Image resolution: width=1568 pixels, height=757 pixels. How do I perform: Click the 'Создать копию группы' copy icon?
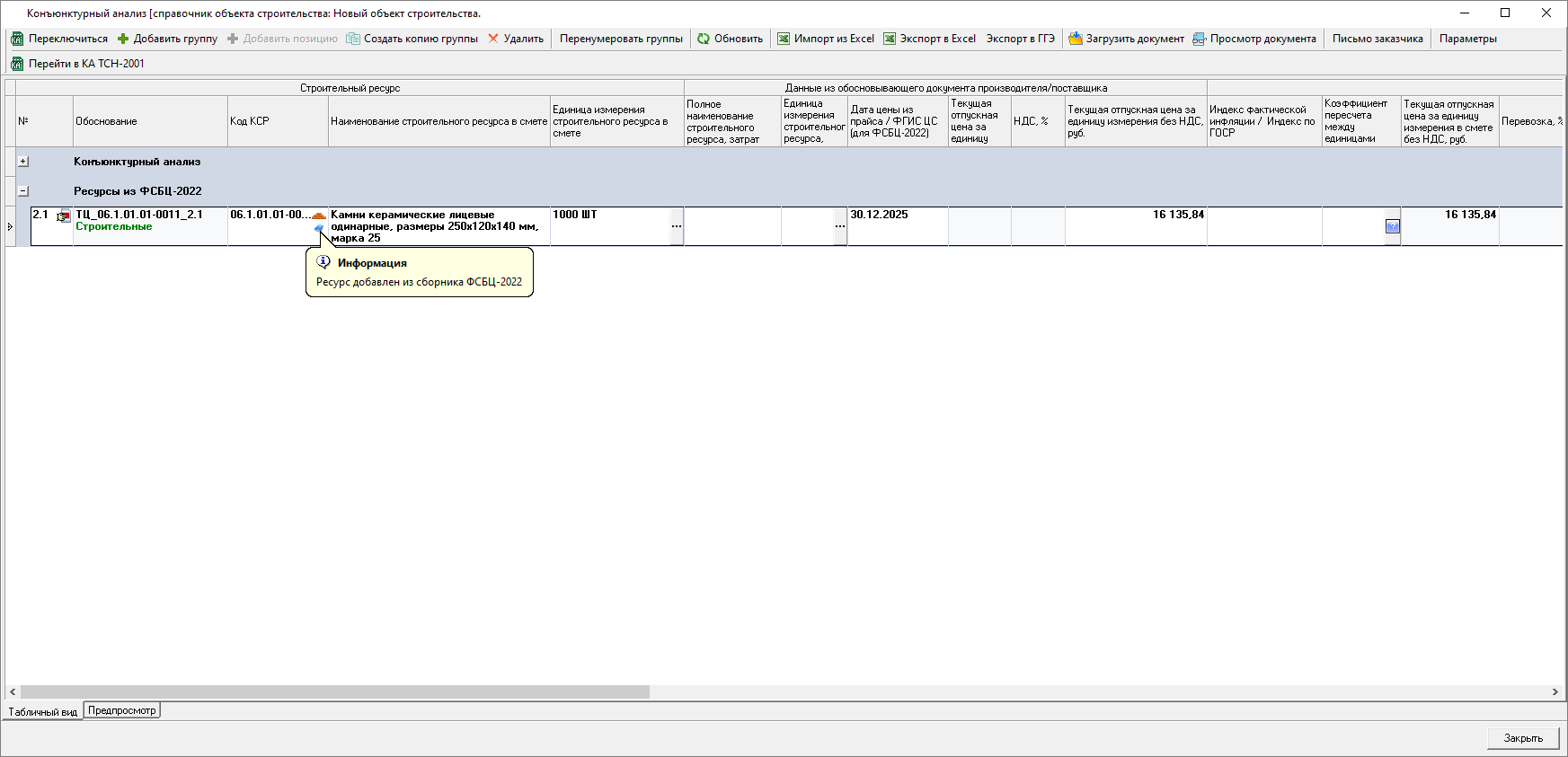pyautogui.click(x=353, y=39)
